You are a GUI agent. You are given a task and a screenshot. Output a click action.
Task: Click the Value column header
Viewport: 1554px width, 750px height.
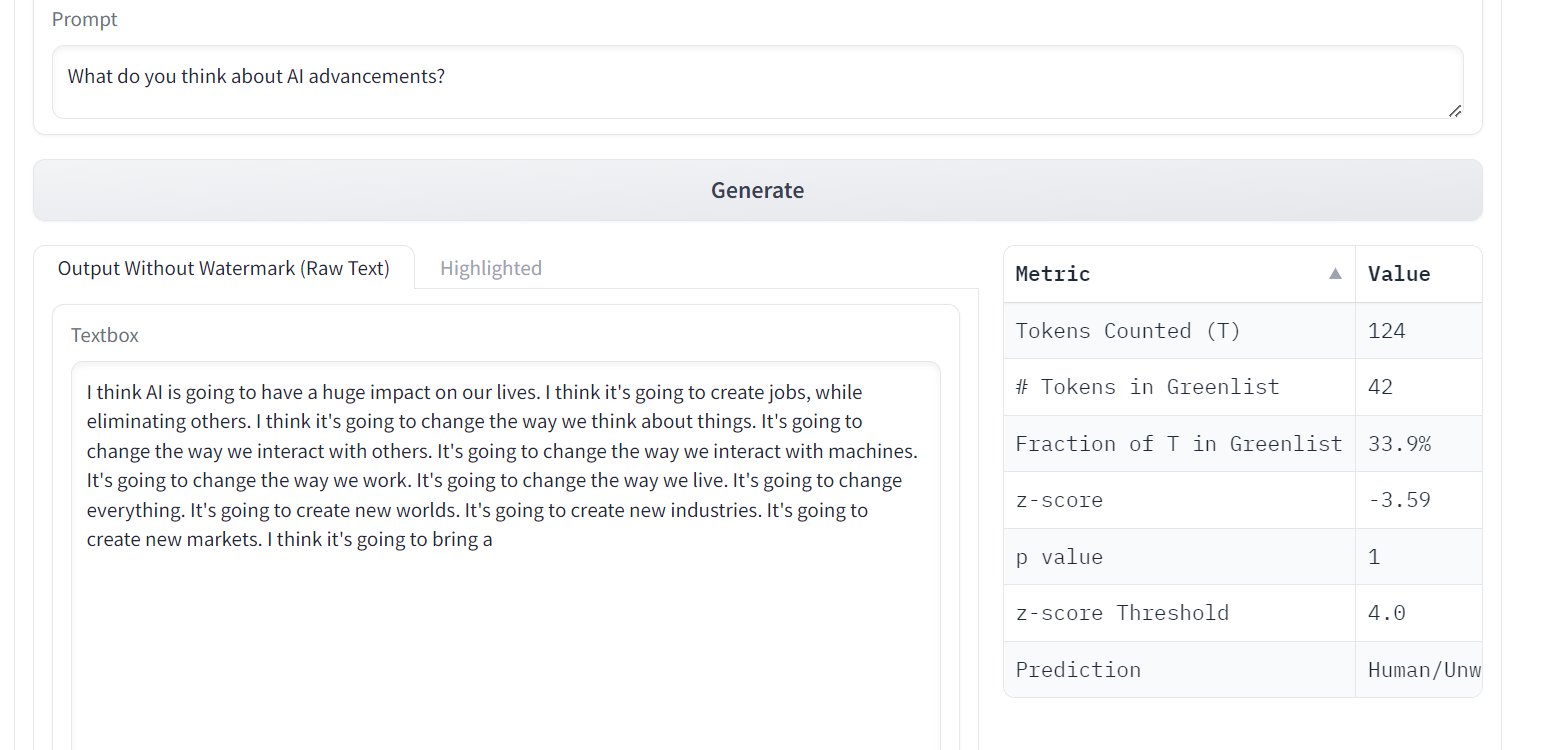coord(1418,274)
